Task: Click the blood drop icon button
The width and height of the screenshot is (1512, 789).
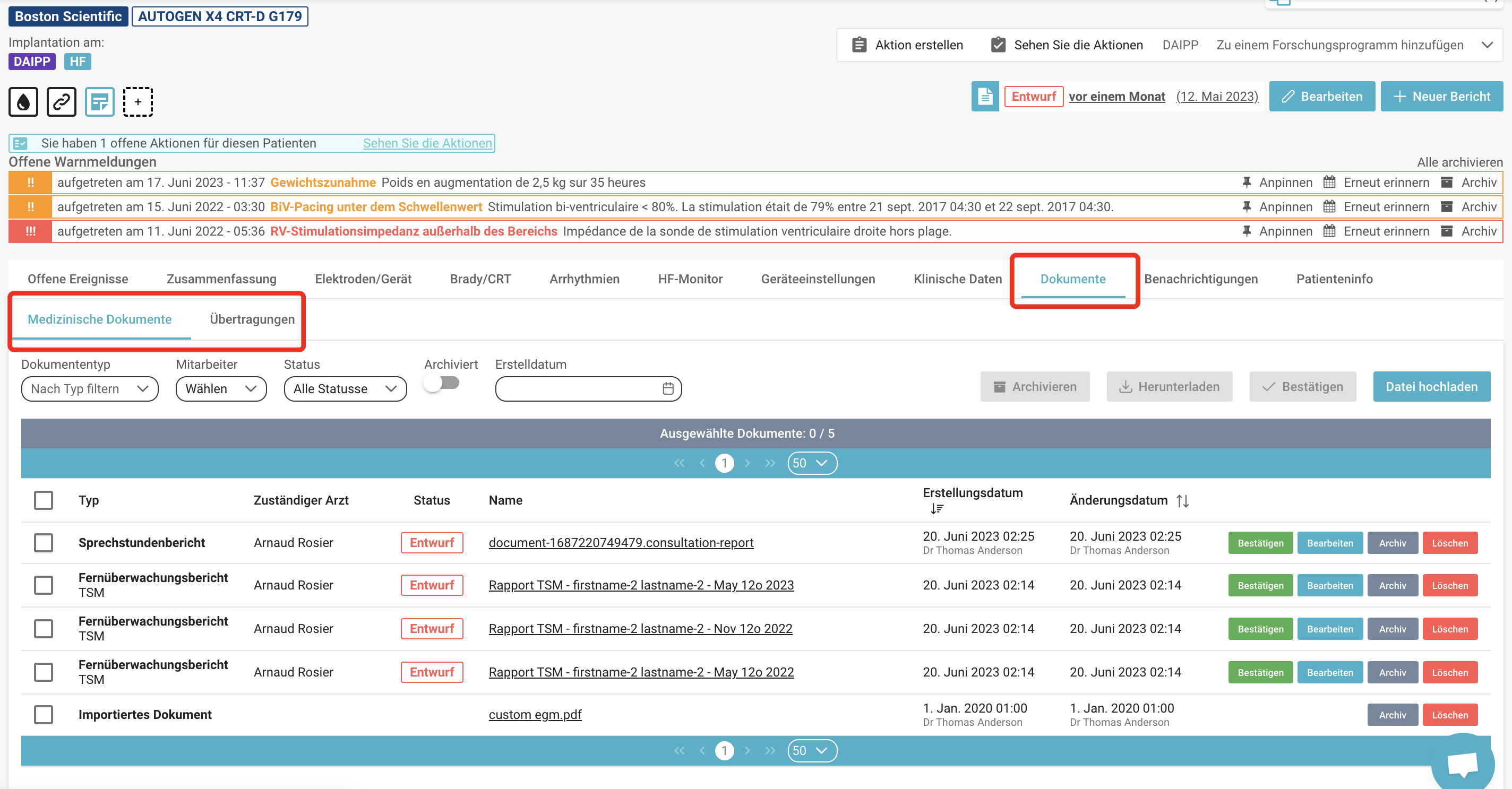Action: [x=23, y=102]
